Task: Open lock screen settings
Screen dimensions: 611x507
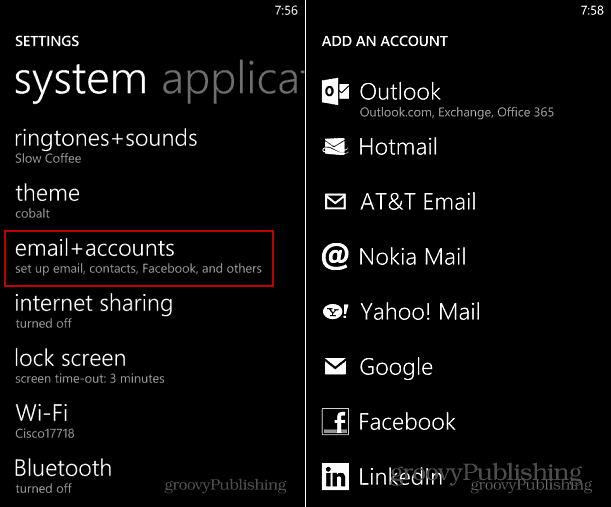Action: point(90,366)
